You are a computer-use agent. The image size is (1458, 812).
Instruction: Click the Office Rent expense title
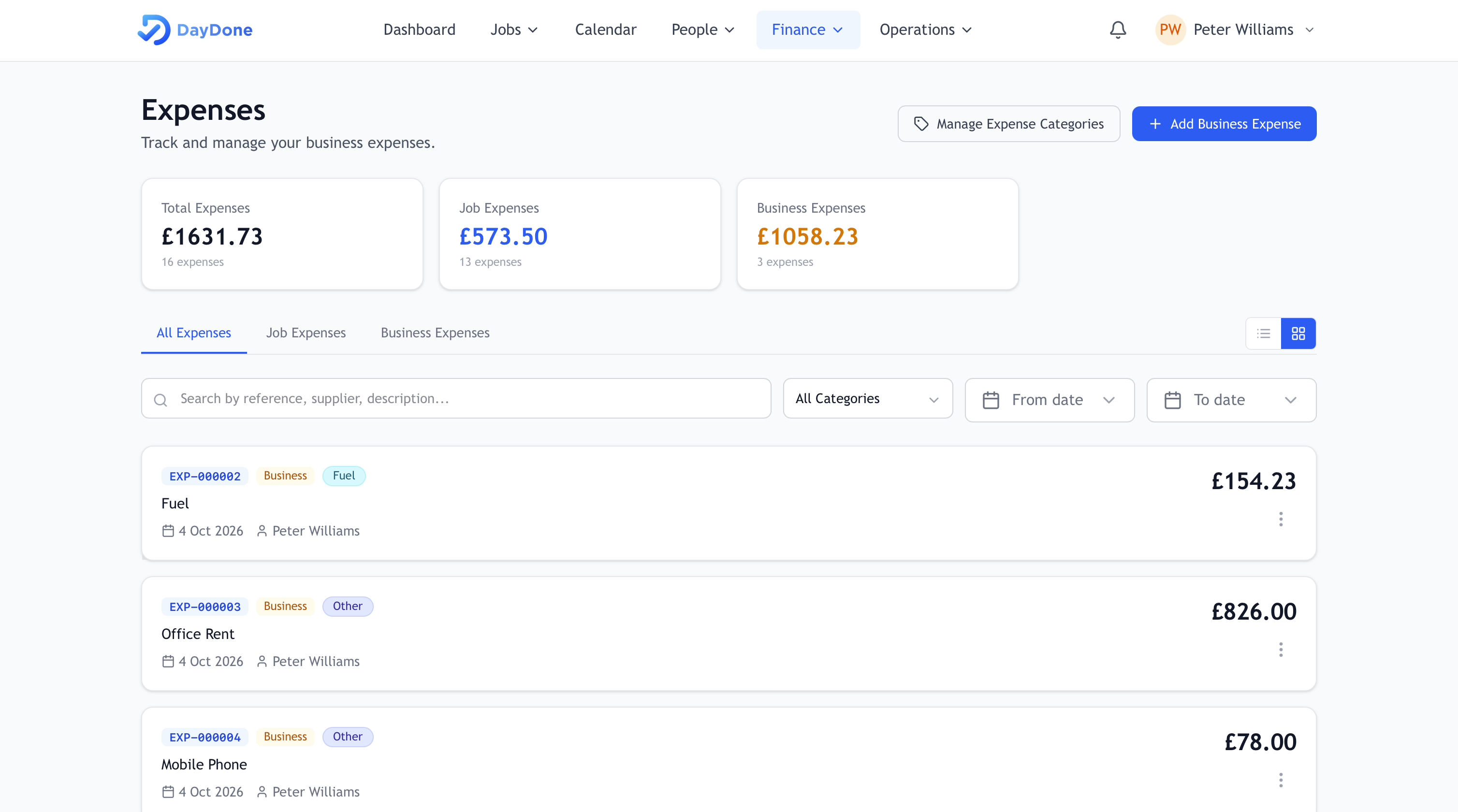(x=198, y=634)
